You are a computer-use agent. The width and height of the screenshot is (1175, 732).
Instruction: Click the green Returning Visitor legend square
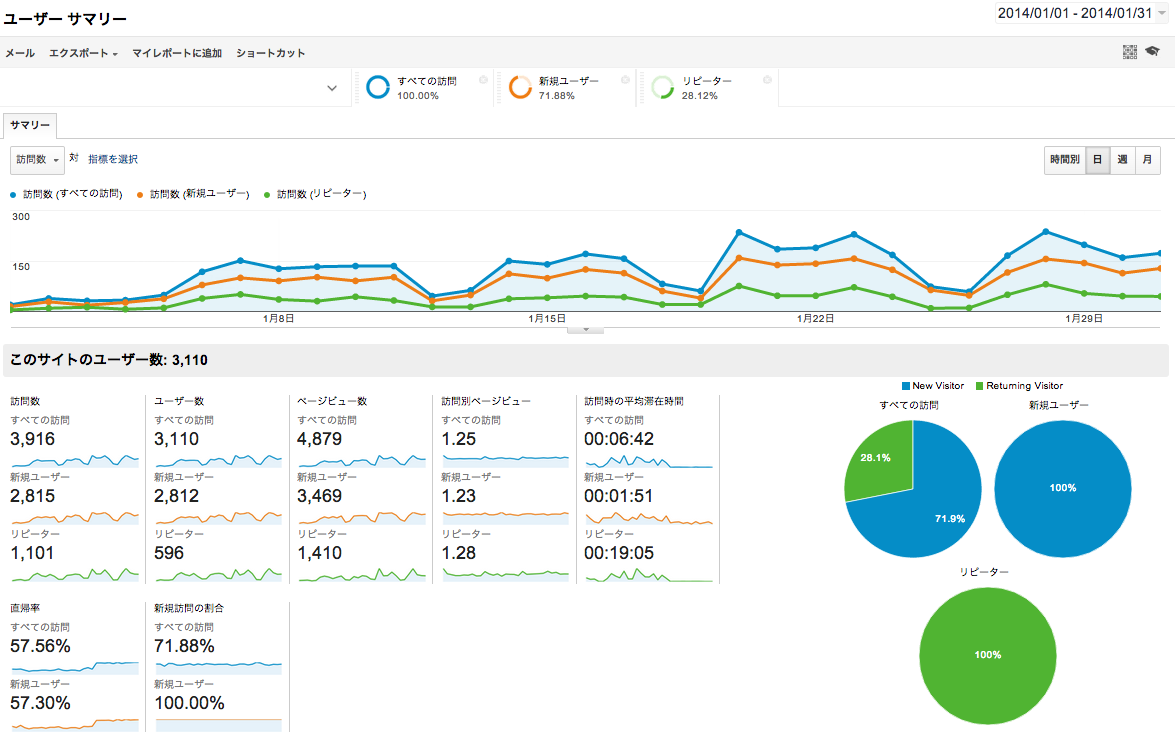coord(979,386)
